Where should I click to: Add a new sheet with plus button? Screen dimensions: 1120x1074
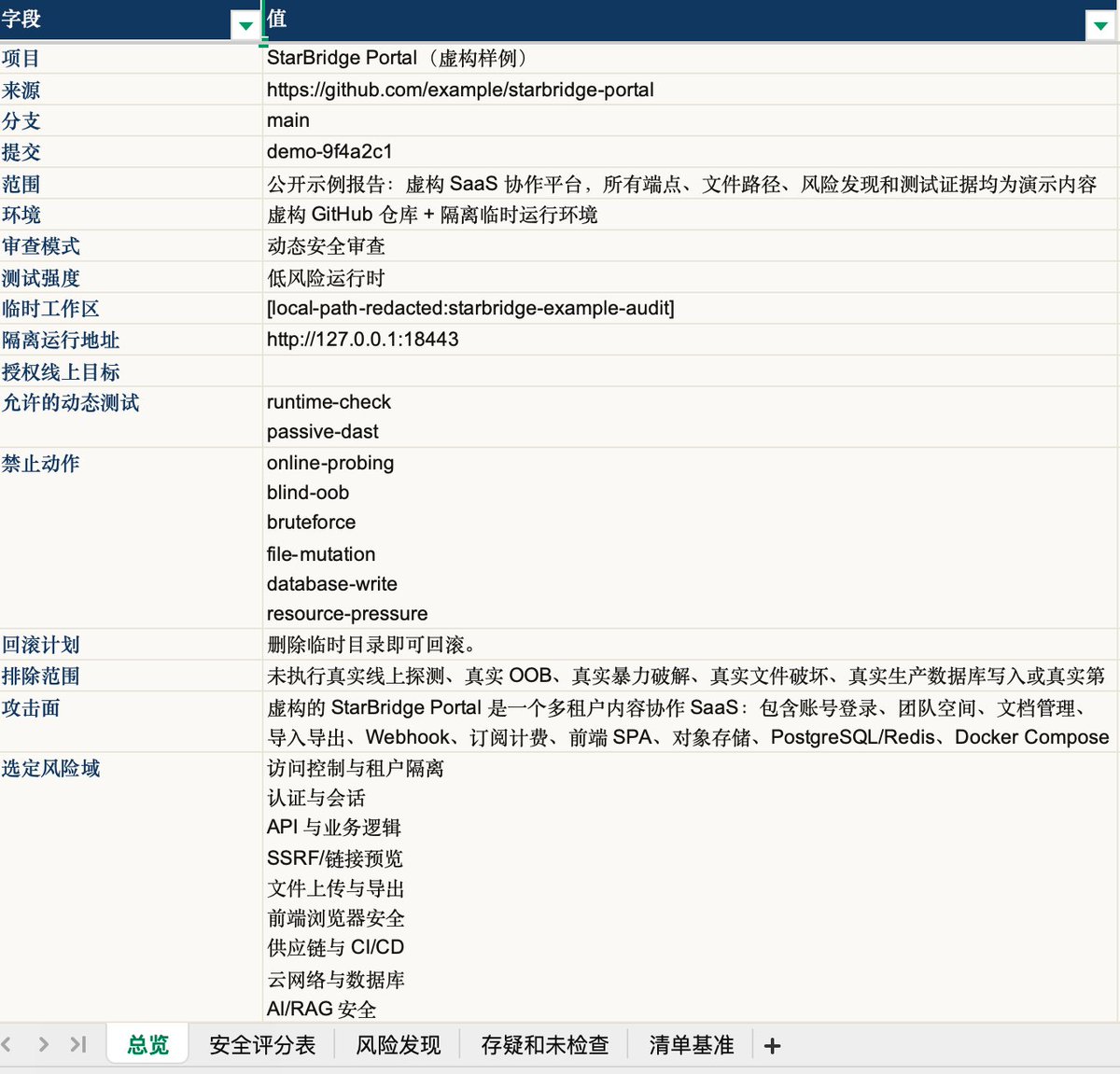coord(772,1046)
